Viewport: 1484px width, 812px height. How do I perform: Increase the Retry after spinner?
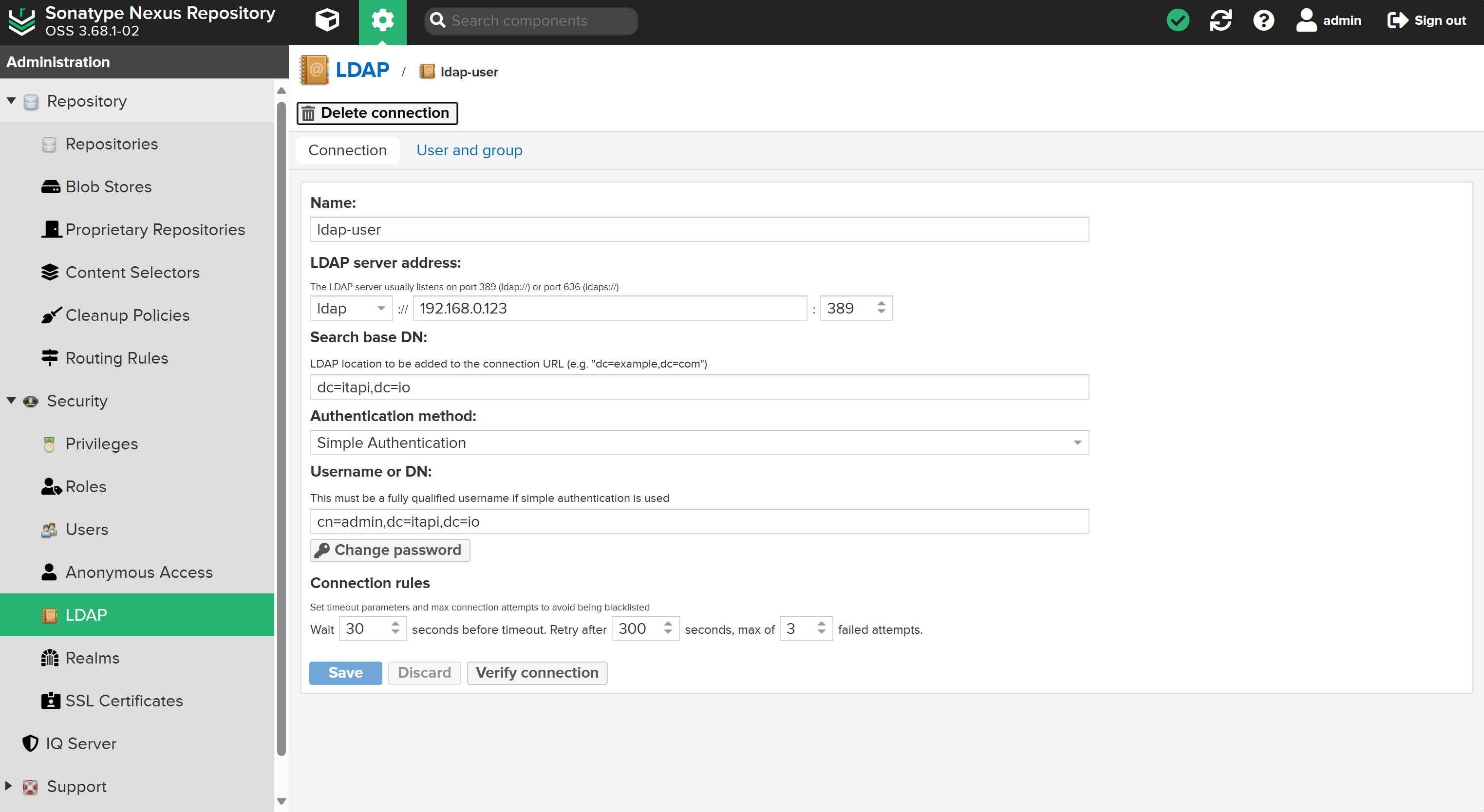(x=668, y=624)
